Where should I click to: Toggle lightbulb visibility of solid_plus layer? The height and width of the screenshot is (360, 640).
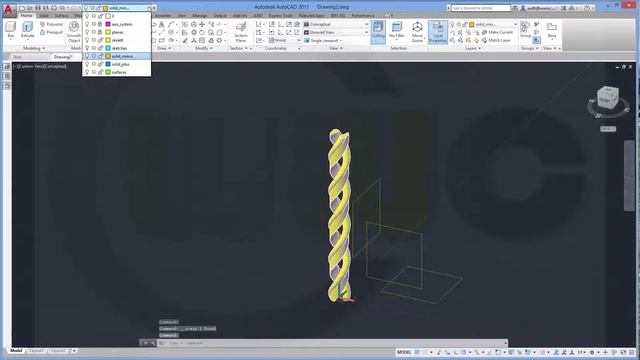pos(87,64)
